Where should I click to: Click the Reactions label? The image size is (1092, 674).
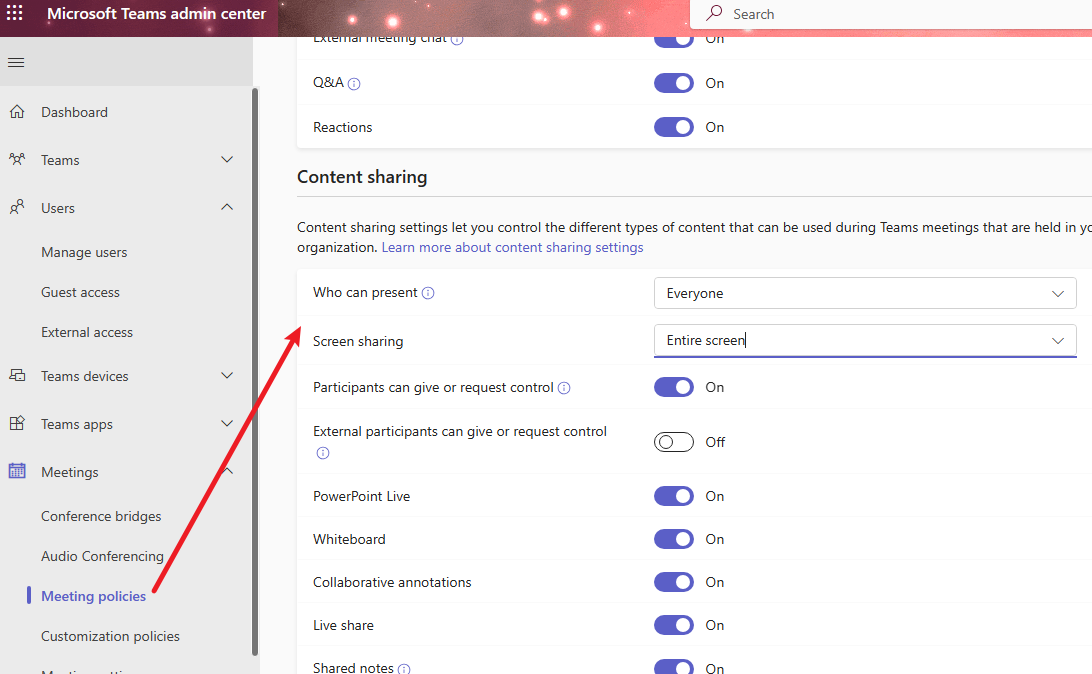tap(343, 127)
